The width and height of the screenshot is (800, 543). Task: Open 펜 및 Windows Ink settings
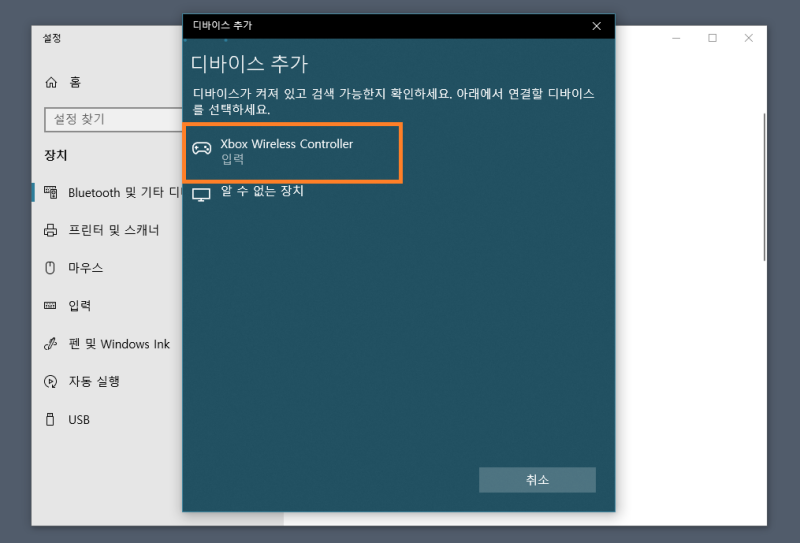[x=119, y=344]
